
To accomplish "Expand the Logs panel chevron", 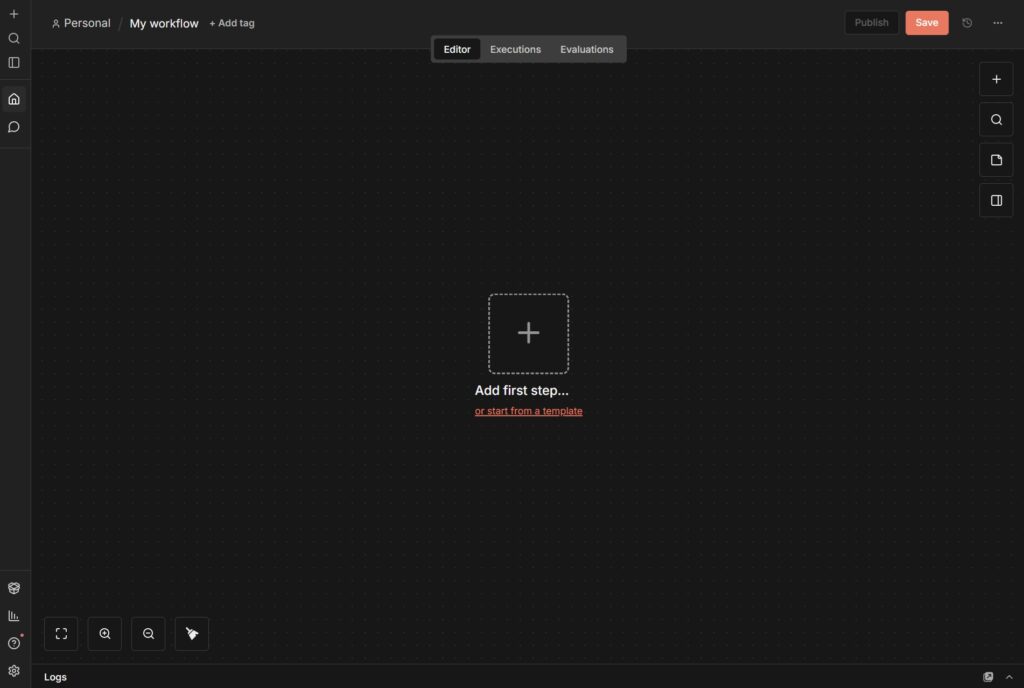I will (1008, 677).
